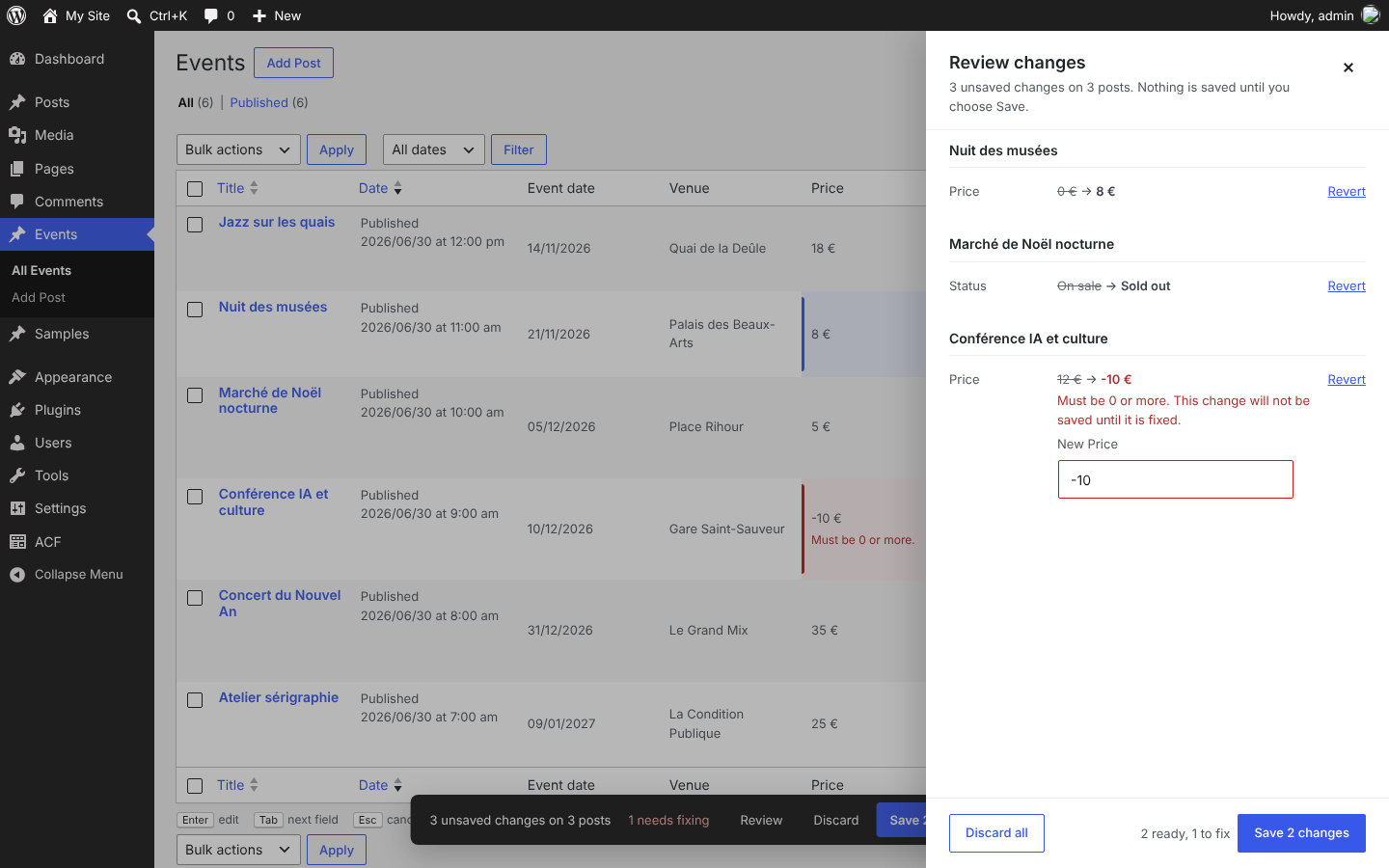Open the Ctrl+K search icon
This screenshot has width=1389, height=868.
click(x=134, y=15)
